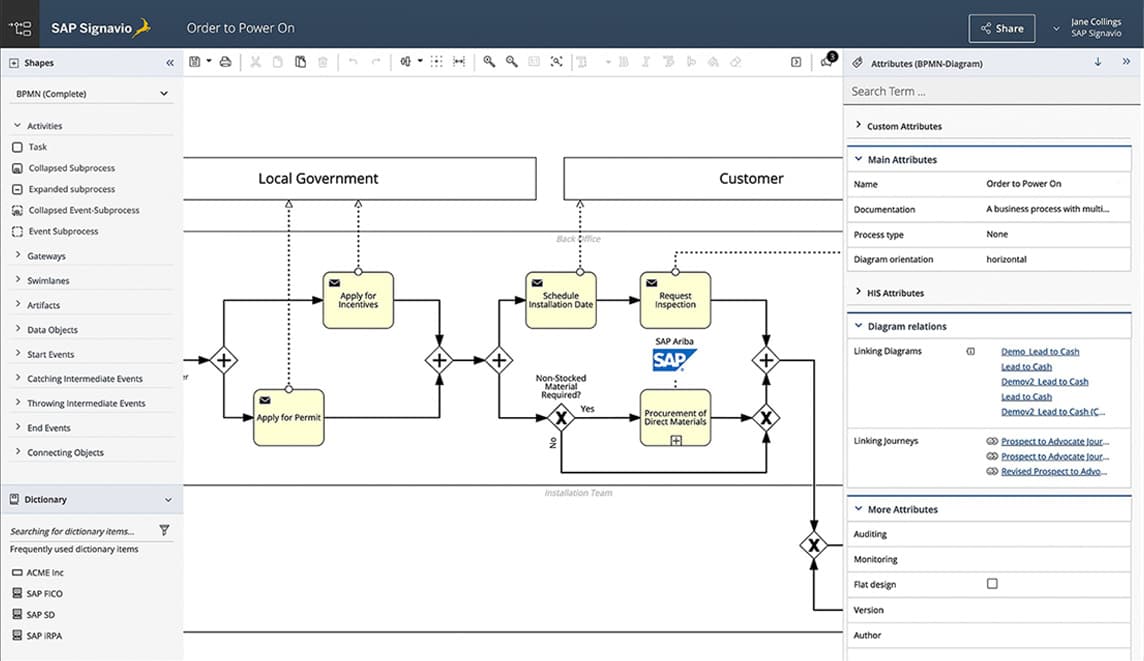The width and height of the screenshot is (1144, 661).
Task: Click the zoom to selection icon
Action: pyautogui.click(x=556, y=62)
